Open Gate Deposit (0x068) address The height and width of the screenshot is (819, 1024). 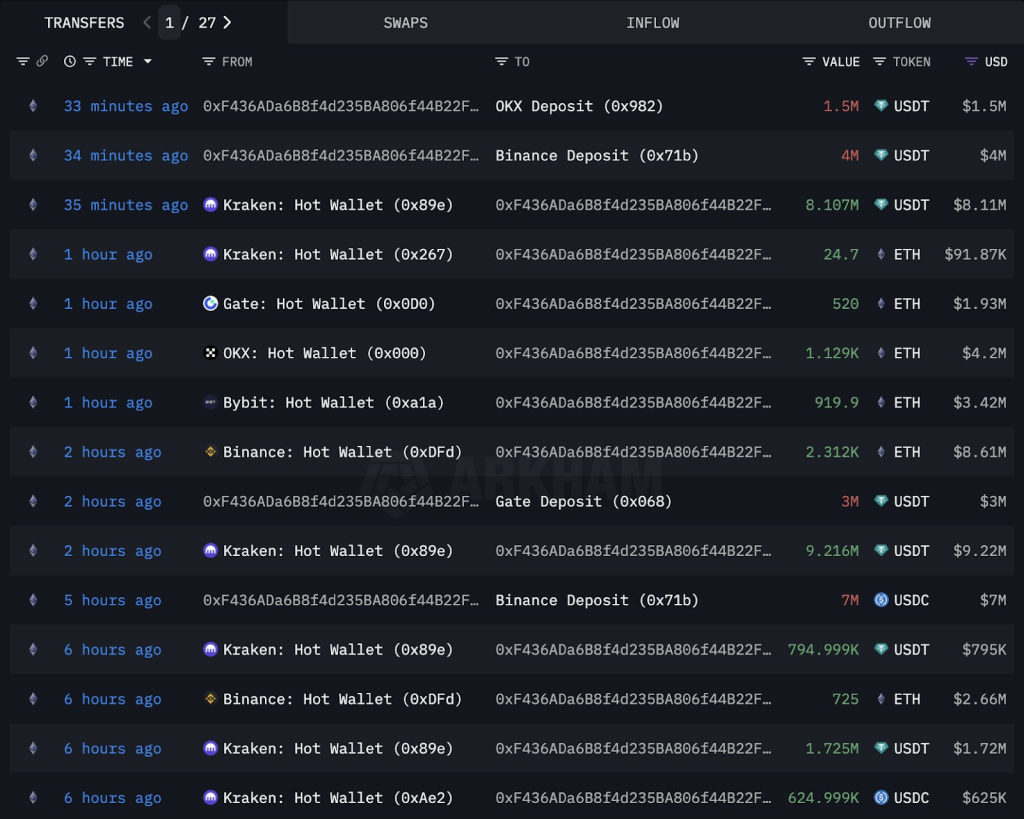click(x=583, y=502)
